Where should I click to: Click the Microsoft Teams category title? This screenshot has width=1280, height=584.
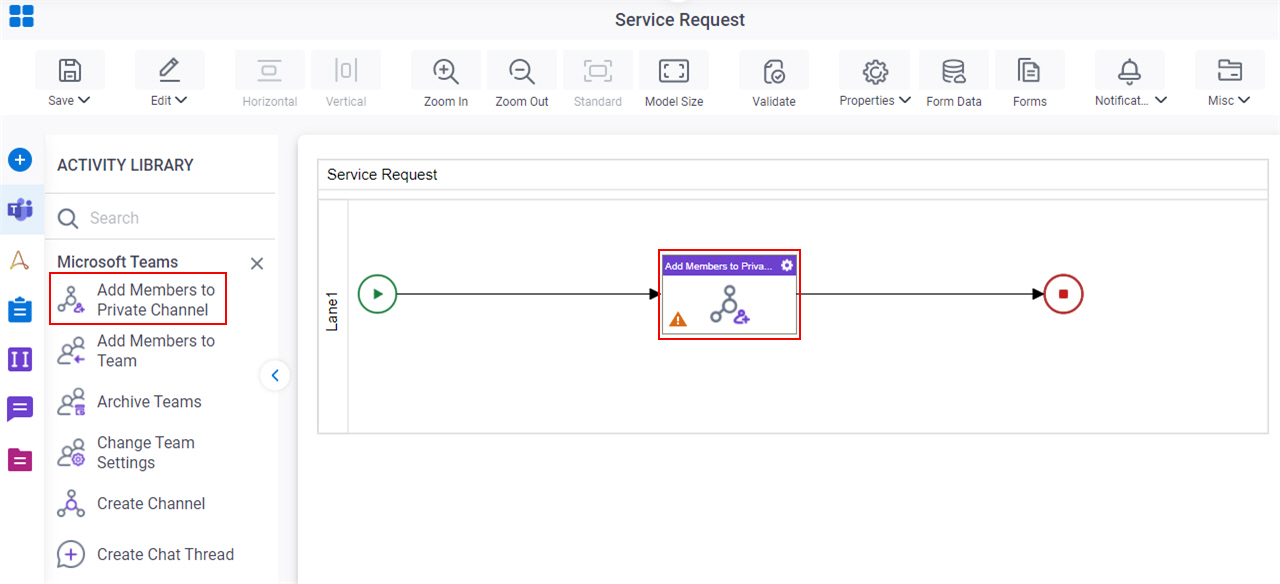point(117,262)
